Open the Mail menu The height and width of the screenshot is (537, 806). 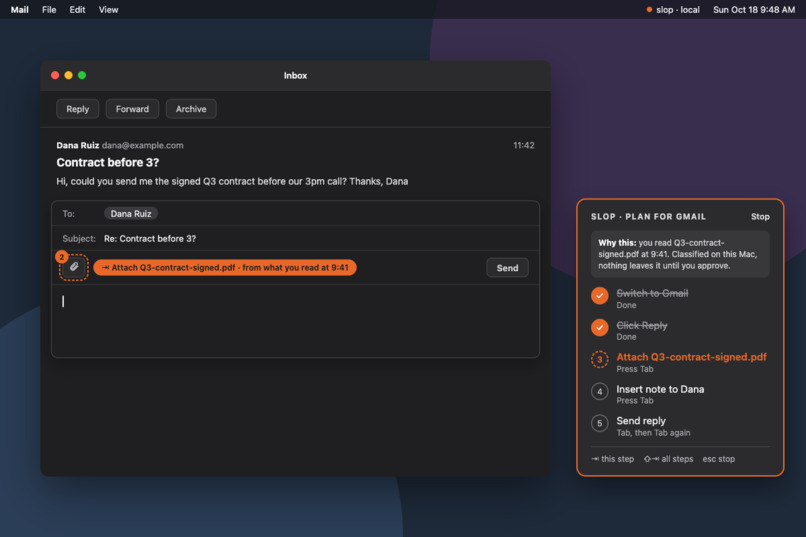pos(20,9)
